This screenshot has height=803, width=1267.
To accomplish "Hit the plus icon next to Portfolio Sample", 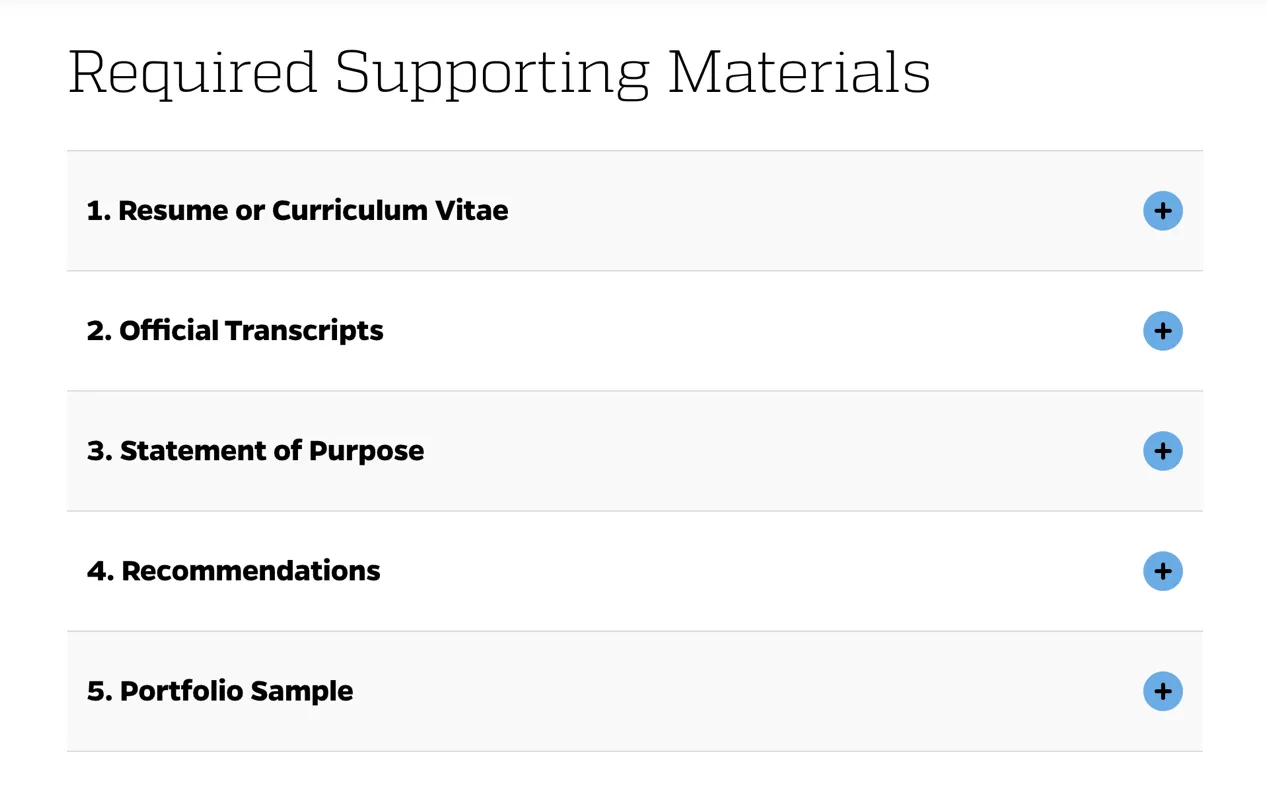I will coord(1162,691).
